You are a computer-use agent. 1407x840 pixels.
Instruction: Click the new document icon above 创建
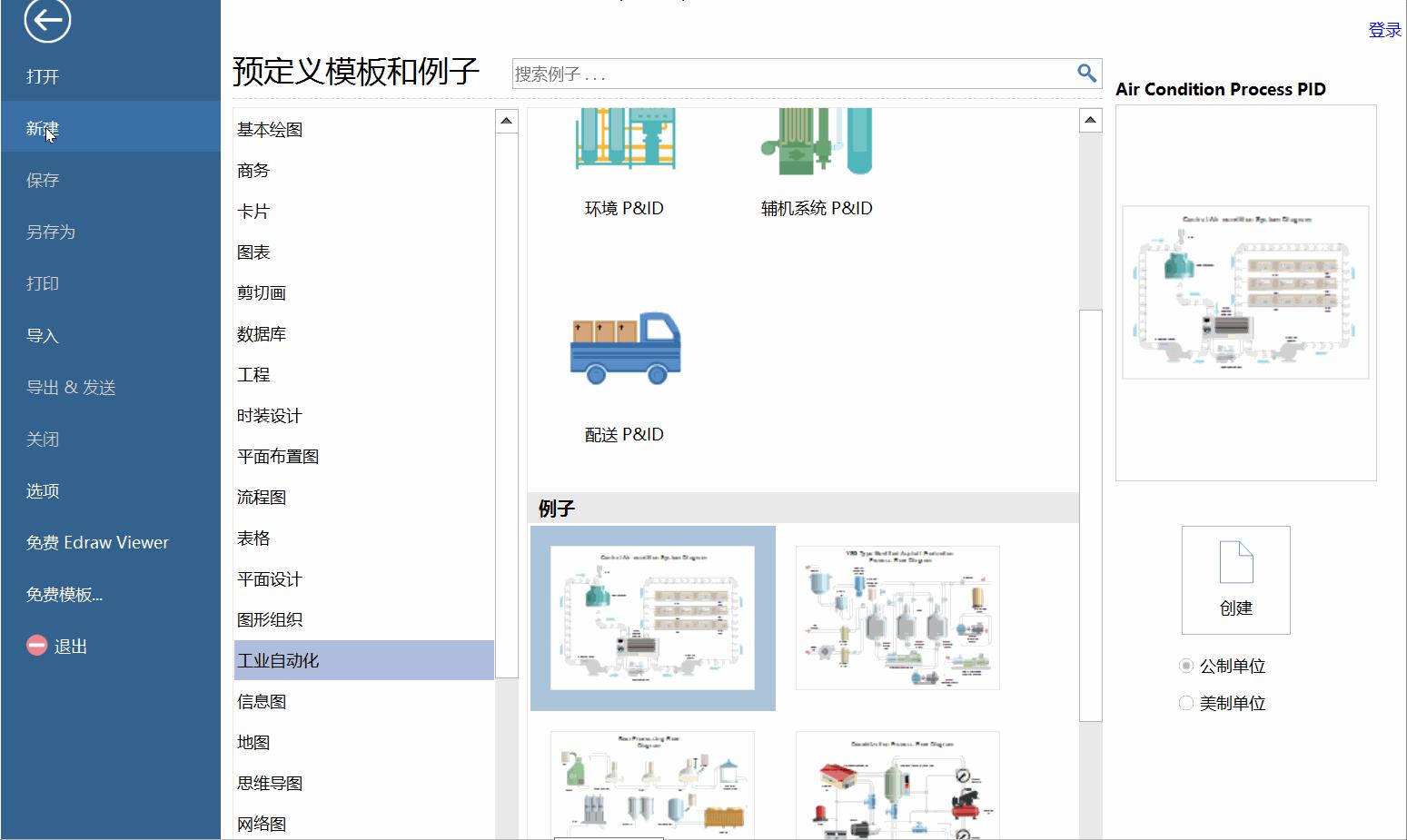click(1234, 563)
